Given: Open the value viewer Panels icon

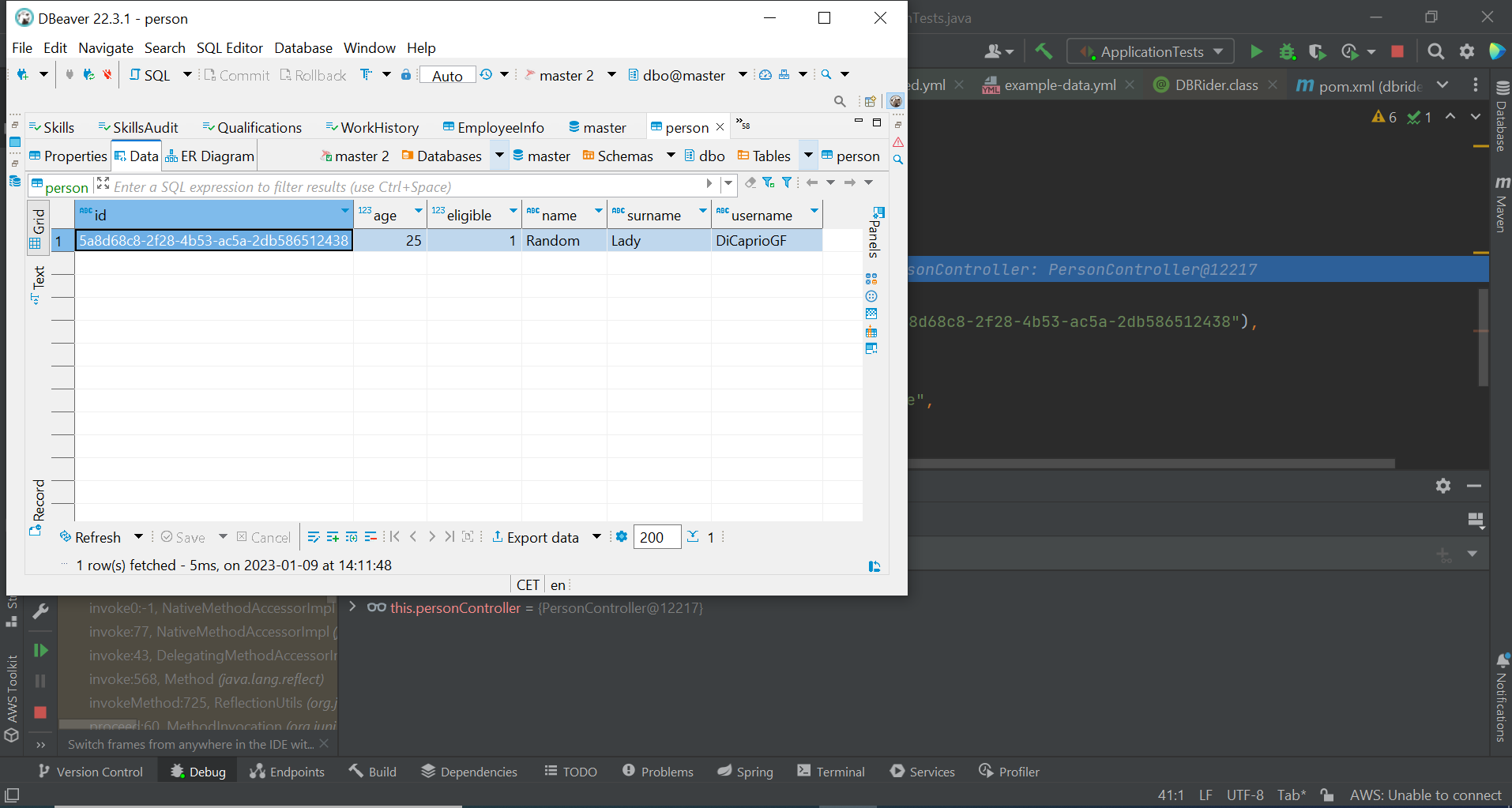Looking at the screenshot, I should click(878, 212).
